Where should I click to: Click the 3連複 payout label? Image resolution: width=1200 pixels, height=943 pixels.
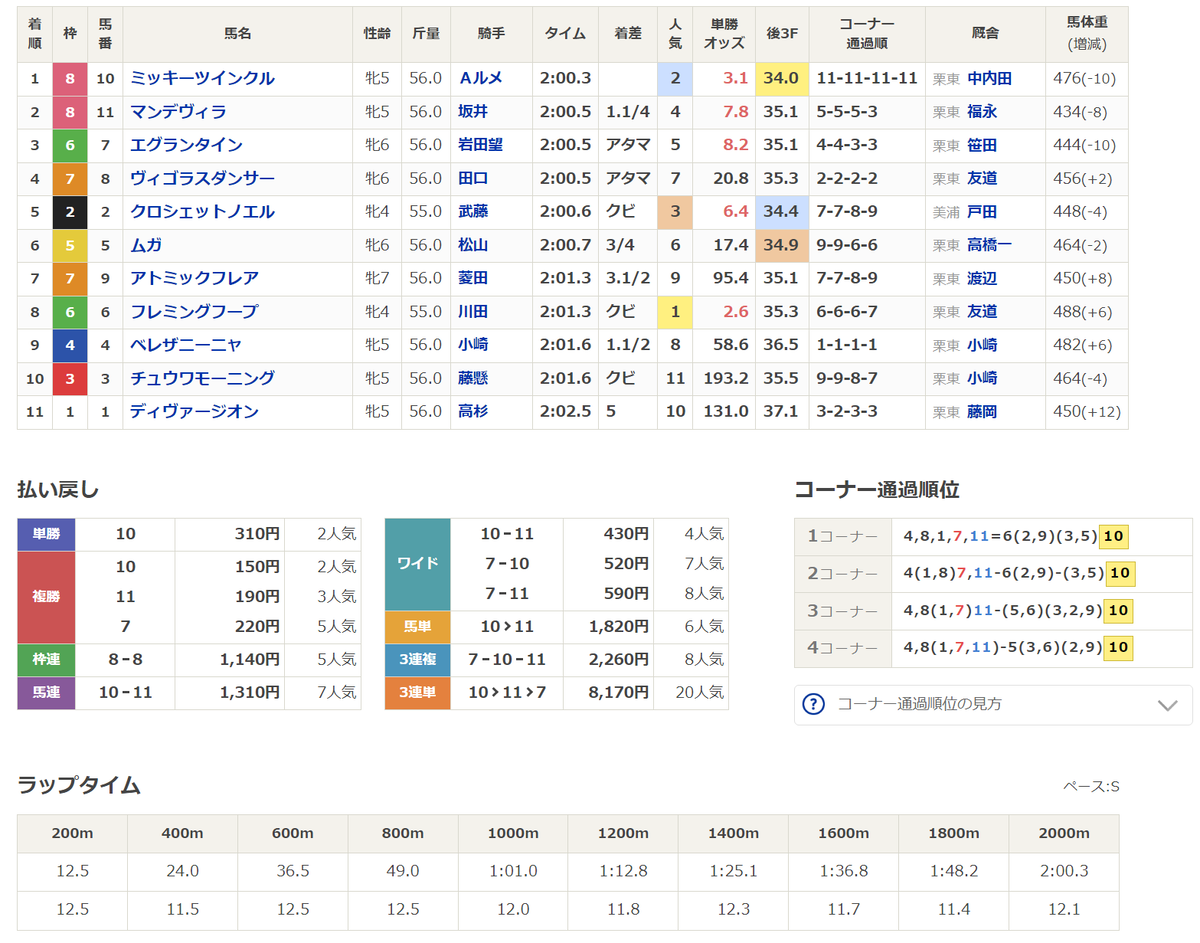(x=418, y=660)
